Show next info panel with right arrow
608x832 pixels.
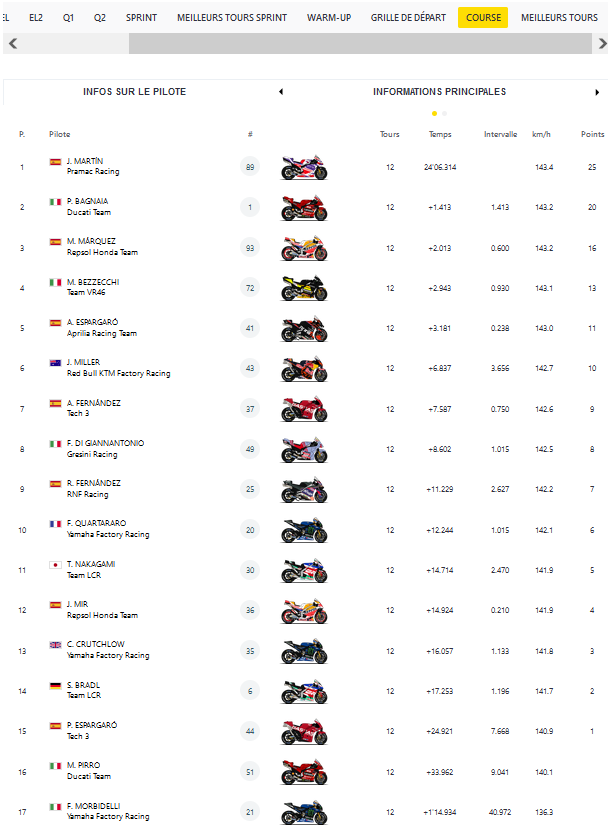[597, 92]
